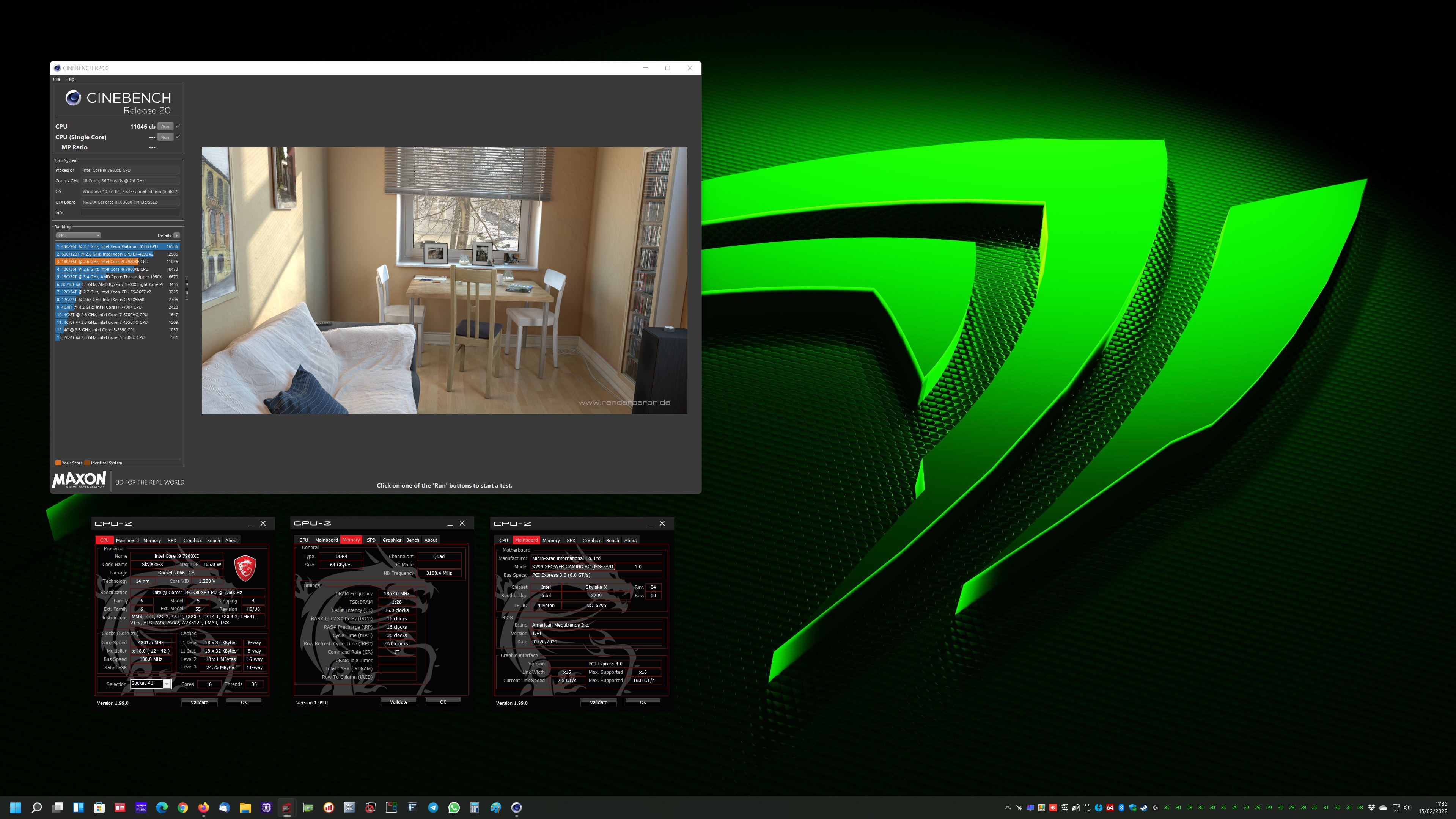1456x819 pixels.
Task: Open Windows Security from the tray
Action: [x=1133, y=808]
